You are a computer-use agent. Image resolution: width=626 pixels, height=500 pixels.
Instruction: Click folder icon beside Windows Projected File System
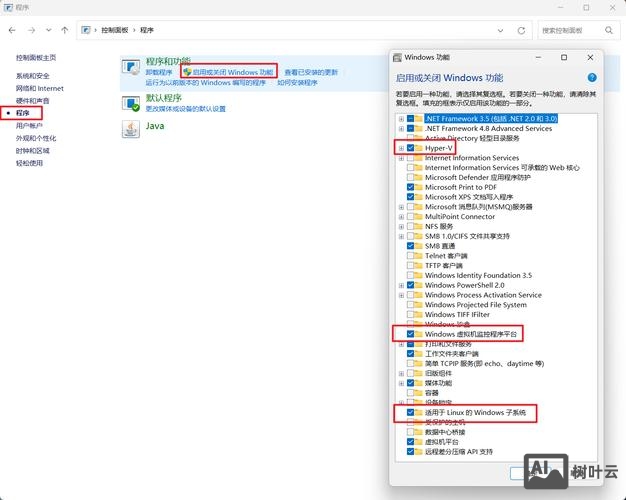[x=418, y=305]
